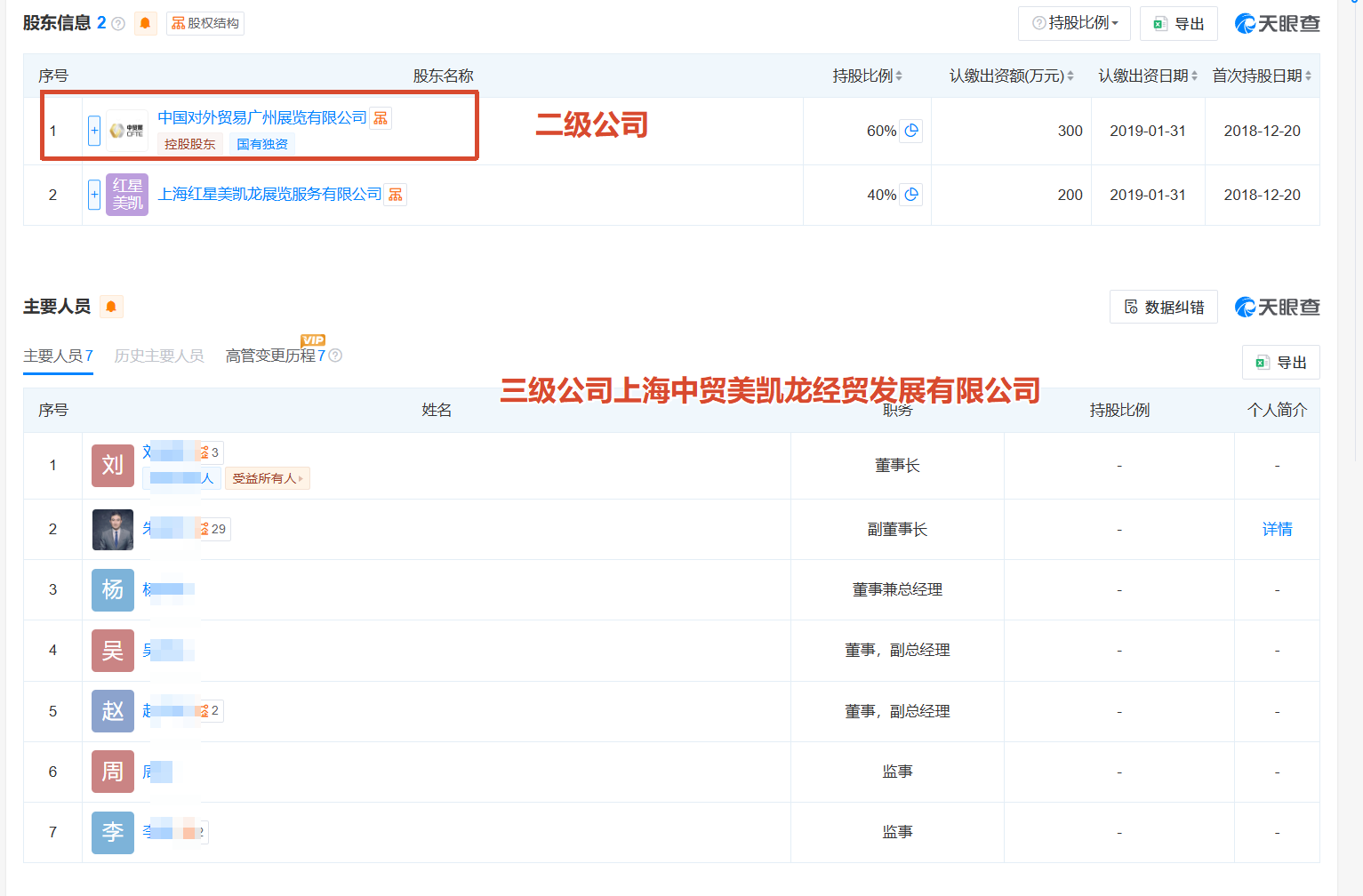This screenshot has height=896, width=1363.
Task: Click the orange bell icon beside 股东信息
Action: 145,23
